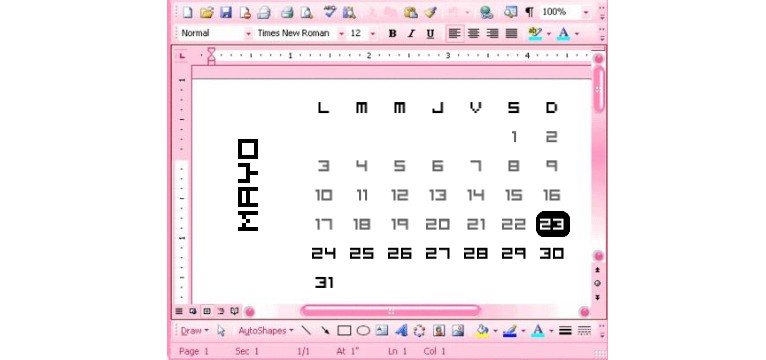The image size is (766, 360).
Task: Click the formatting toolbar font color A
Action: point(564,33)
